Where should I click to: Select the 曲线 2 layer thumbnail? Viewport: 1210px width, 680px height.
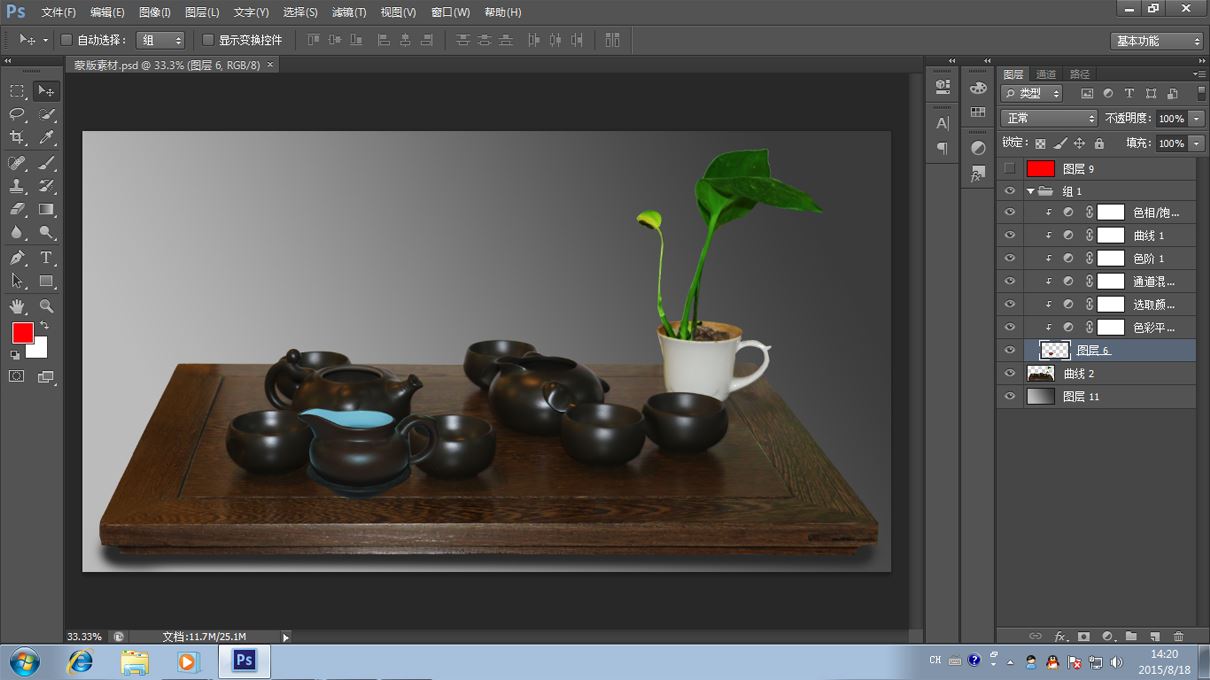click(1041, 373)
